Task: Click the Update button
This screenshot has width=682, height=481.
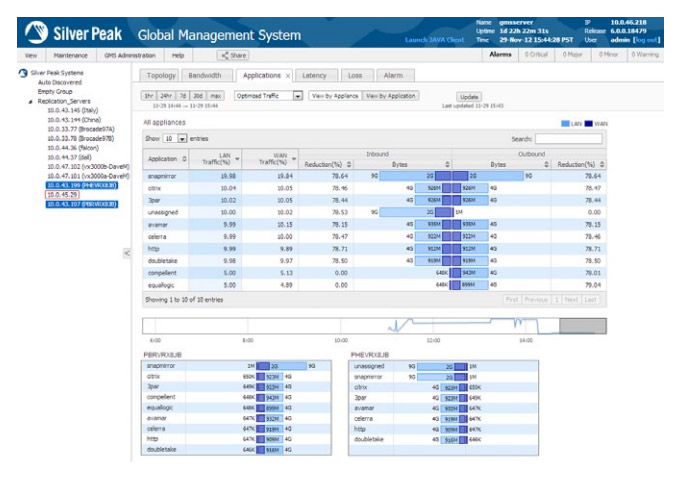Action: (469, 97)
